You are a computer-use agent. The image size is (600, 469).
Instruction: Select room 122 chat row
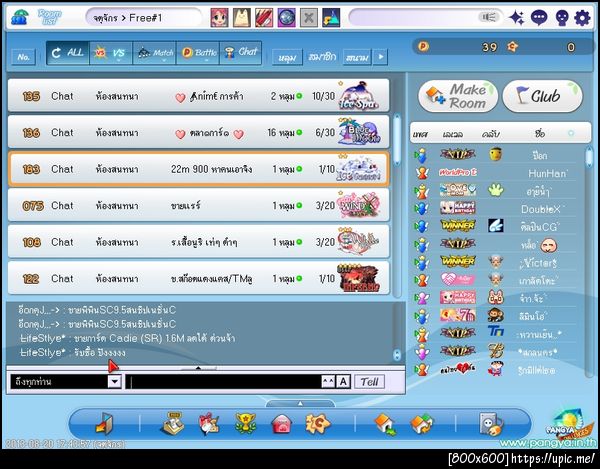(198, 278)
